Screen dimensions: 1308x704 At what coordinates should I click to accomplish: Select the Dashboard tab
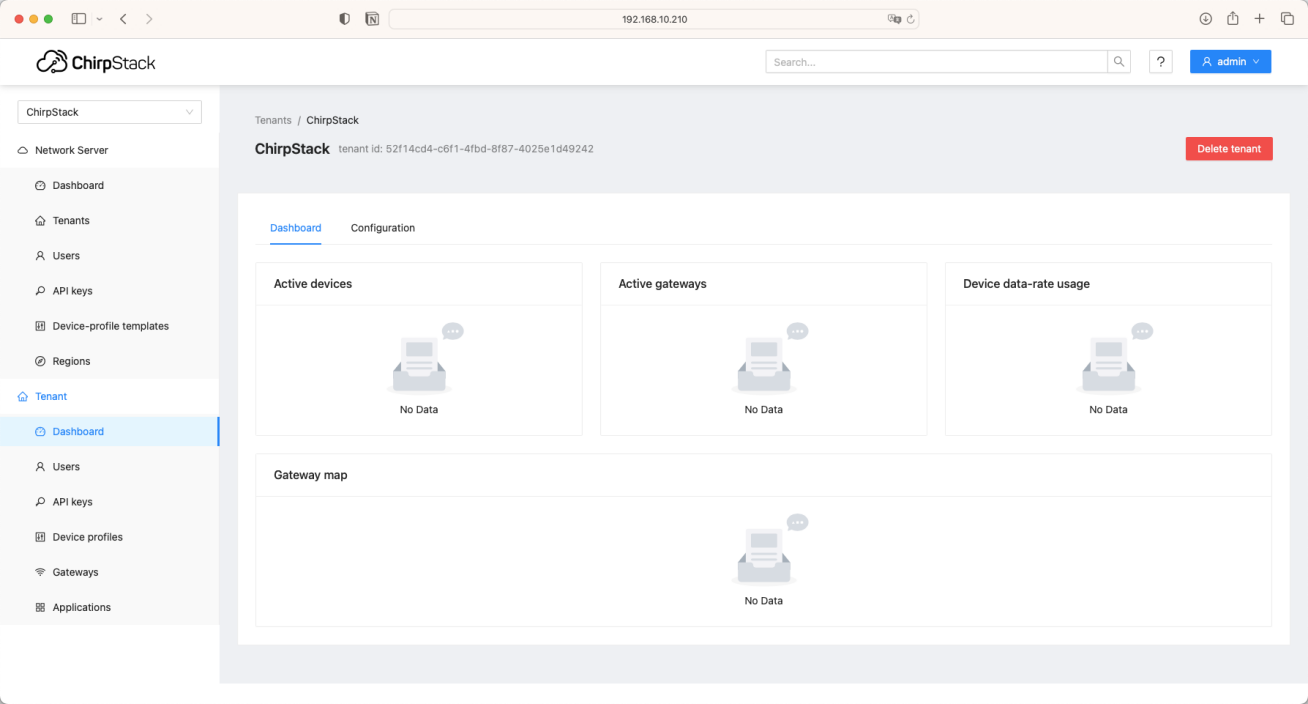click(x=295, y=228)
